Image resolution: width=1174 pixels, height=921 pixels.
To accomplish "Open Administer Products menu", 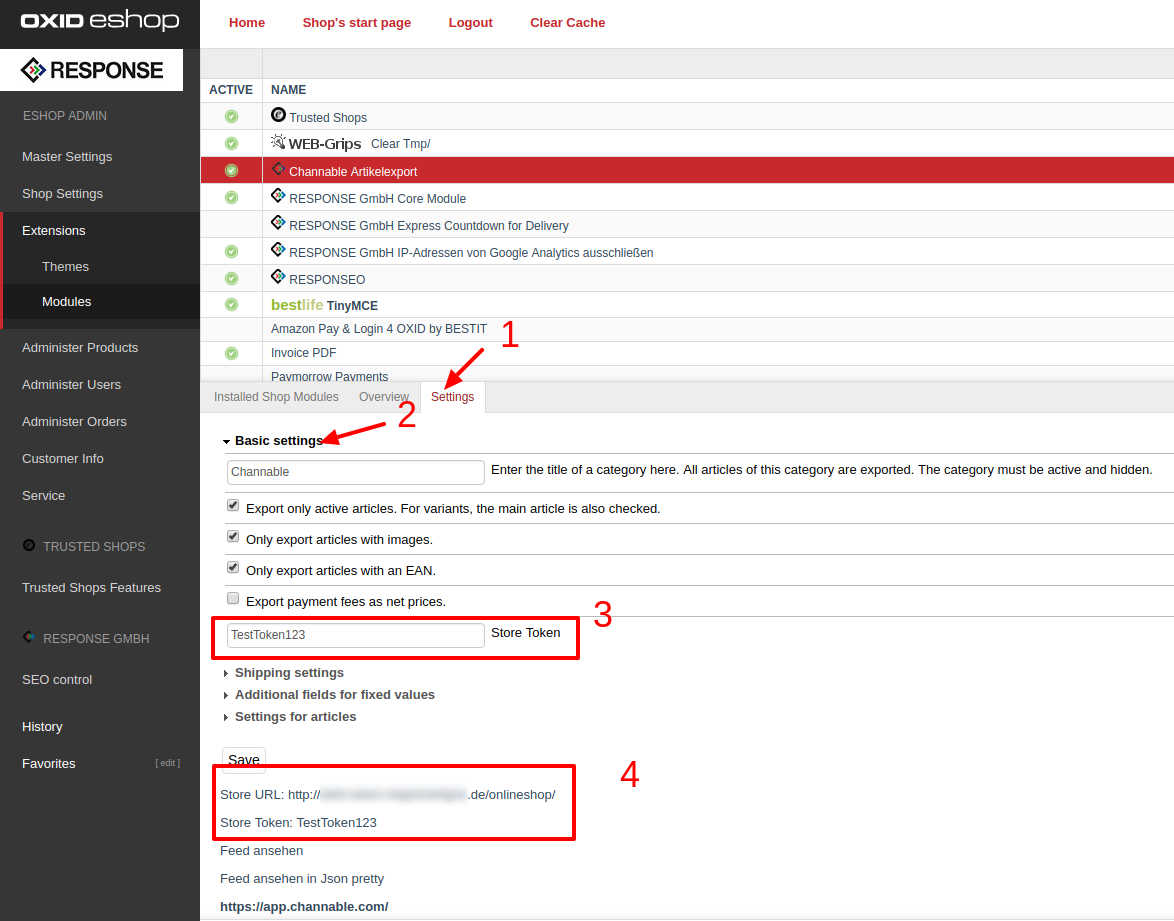I will coord(80,347).
